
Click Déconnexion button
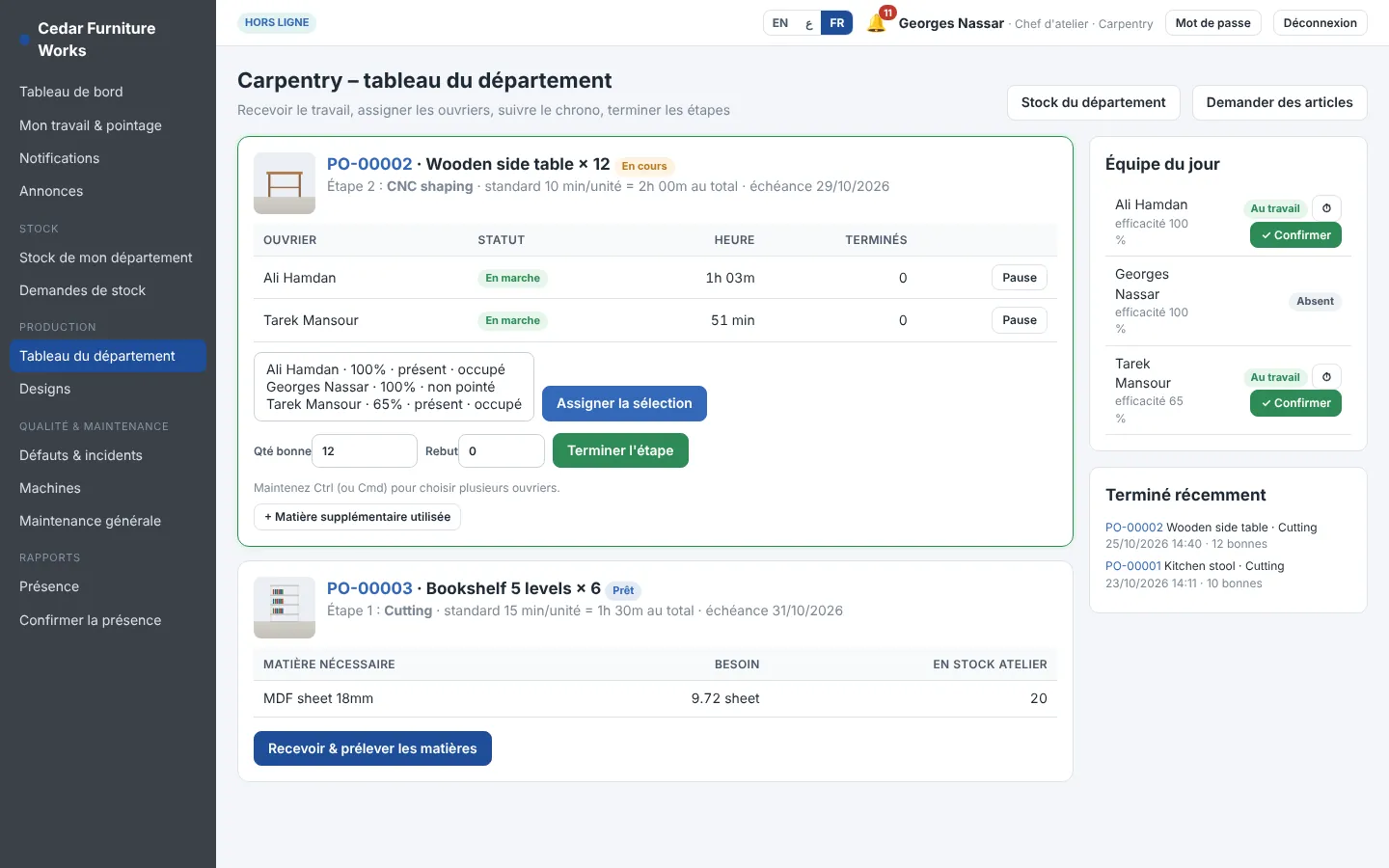click(1320, 23)
